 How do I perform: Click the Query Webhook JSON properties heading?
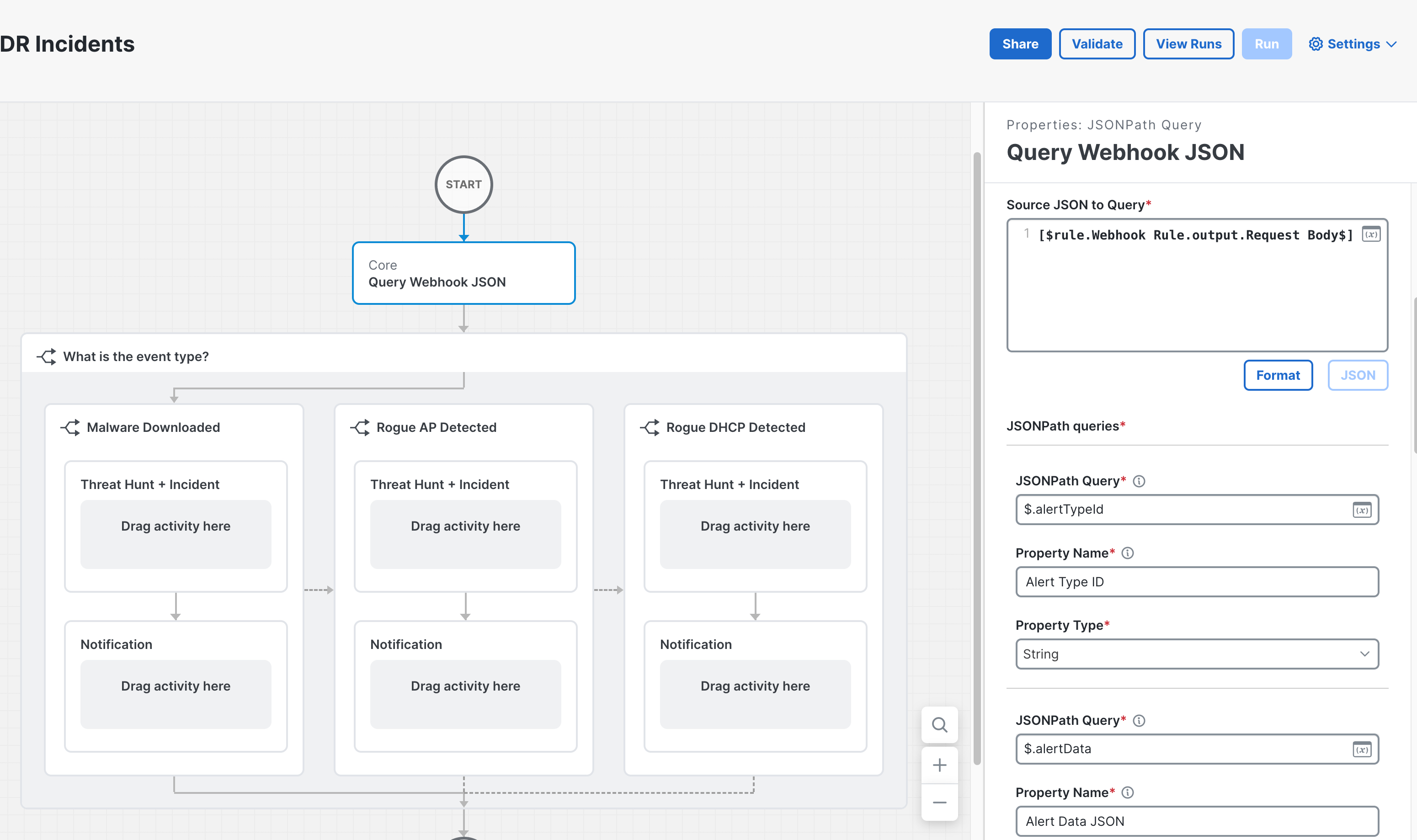(x=1125, y=152)
